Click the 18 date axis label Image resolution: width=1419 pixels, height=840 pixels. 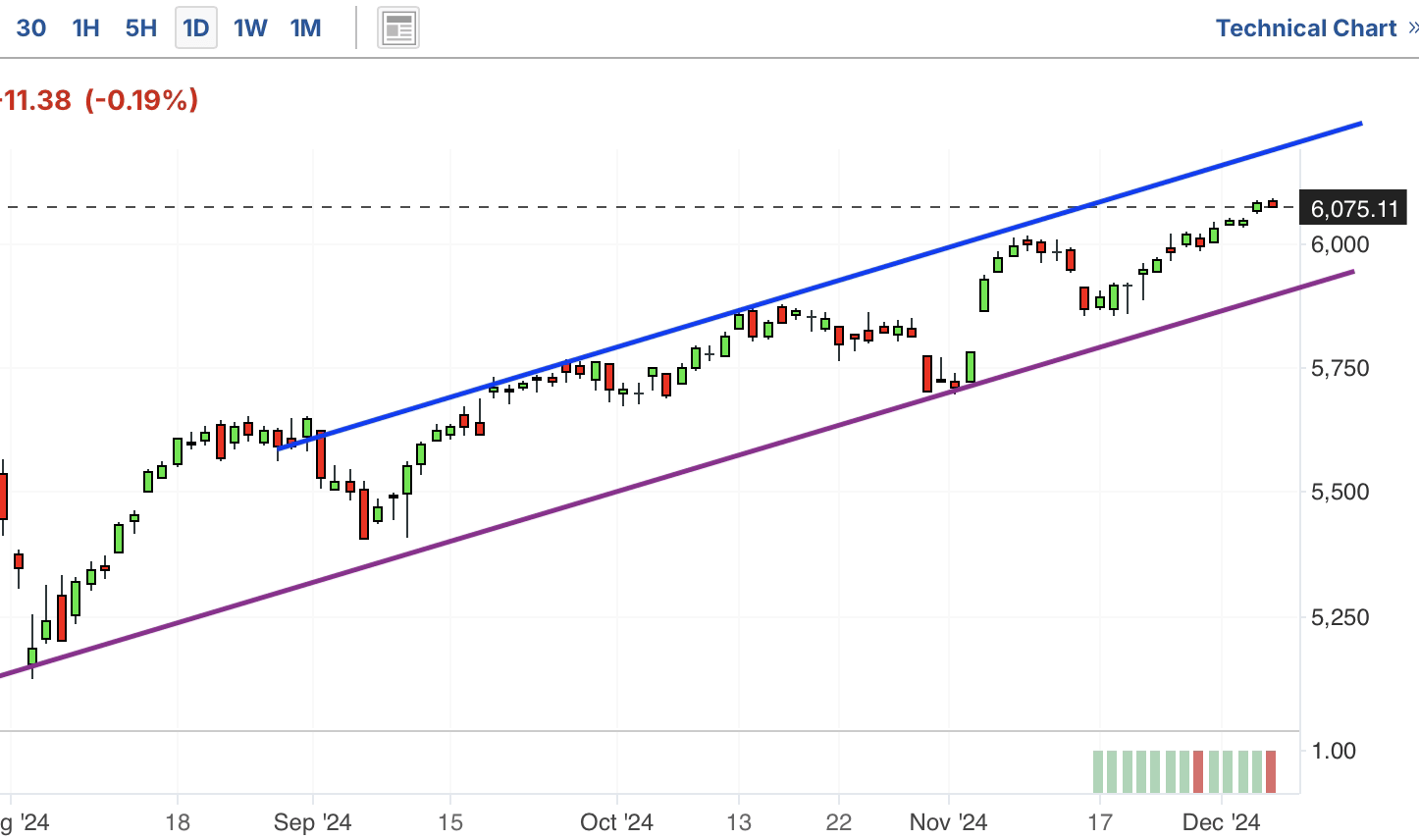click(178, 821)
